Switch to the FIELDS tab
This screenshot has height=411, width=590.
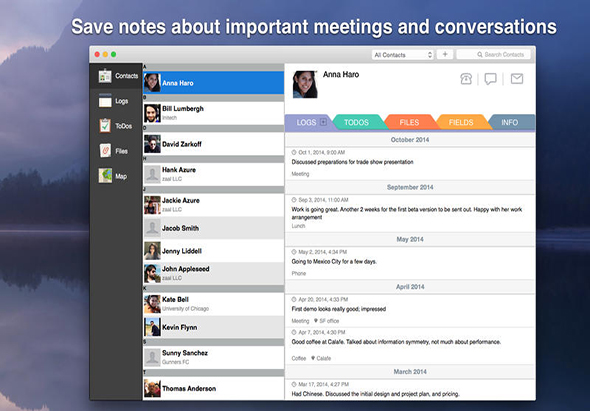[461, 122]
